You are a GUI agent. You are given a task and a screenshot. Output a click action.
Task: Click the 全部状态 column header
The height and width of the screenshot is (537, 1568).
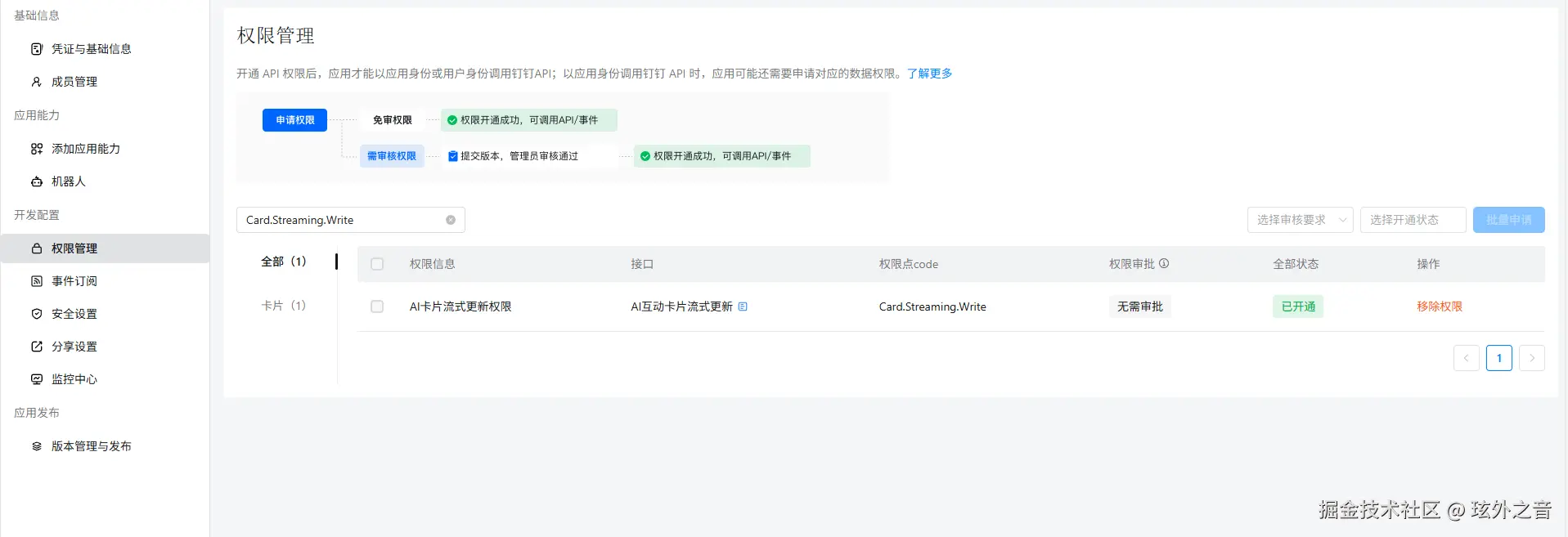pyautogui.click(x=1296, y=264)
